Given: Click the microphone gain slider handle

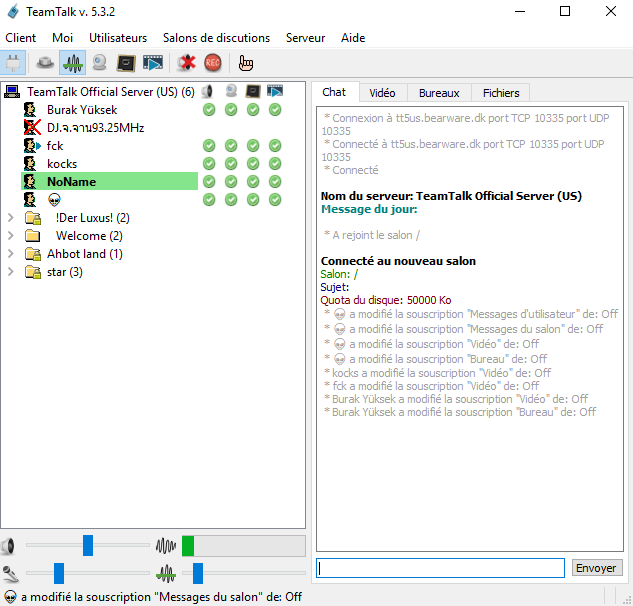Looking at the screenshot, I should pos(59,573).
